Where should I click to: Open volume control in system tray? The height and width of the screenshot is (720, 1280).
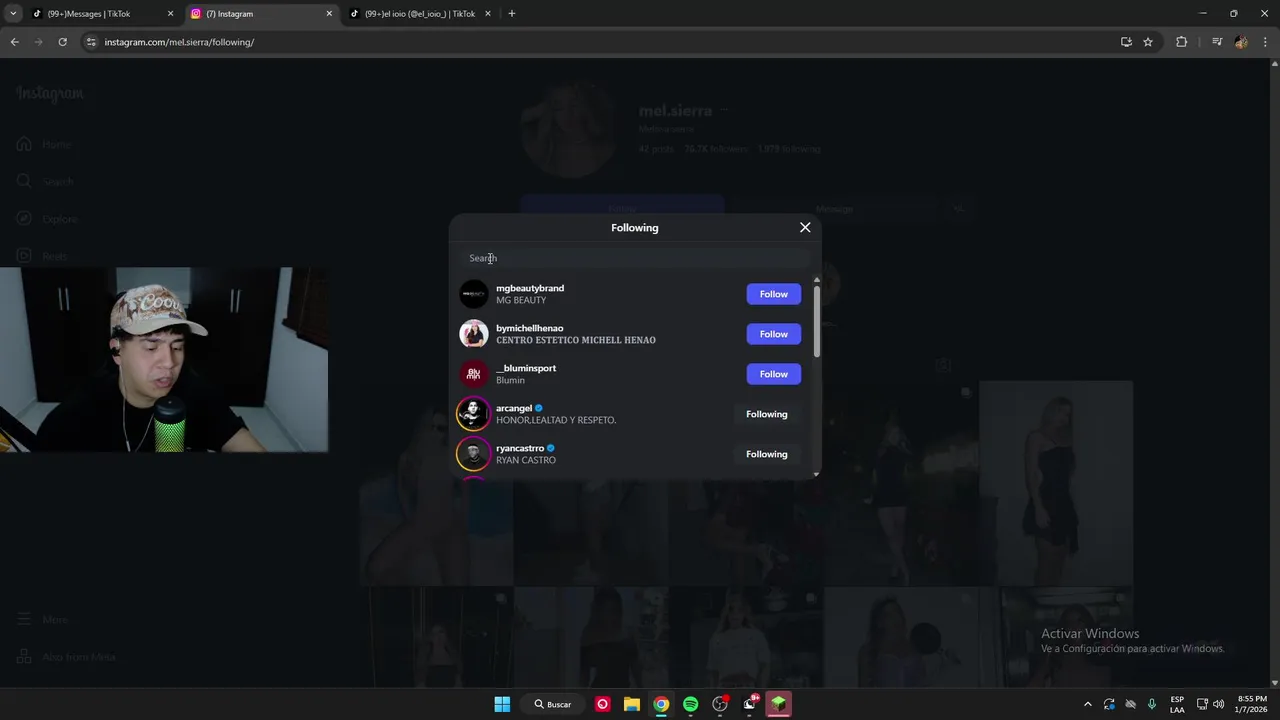1218,704
